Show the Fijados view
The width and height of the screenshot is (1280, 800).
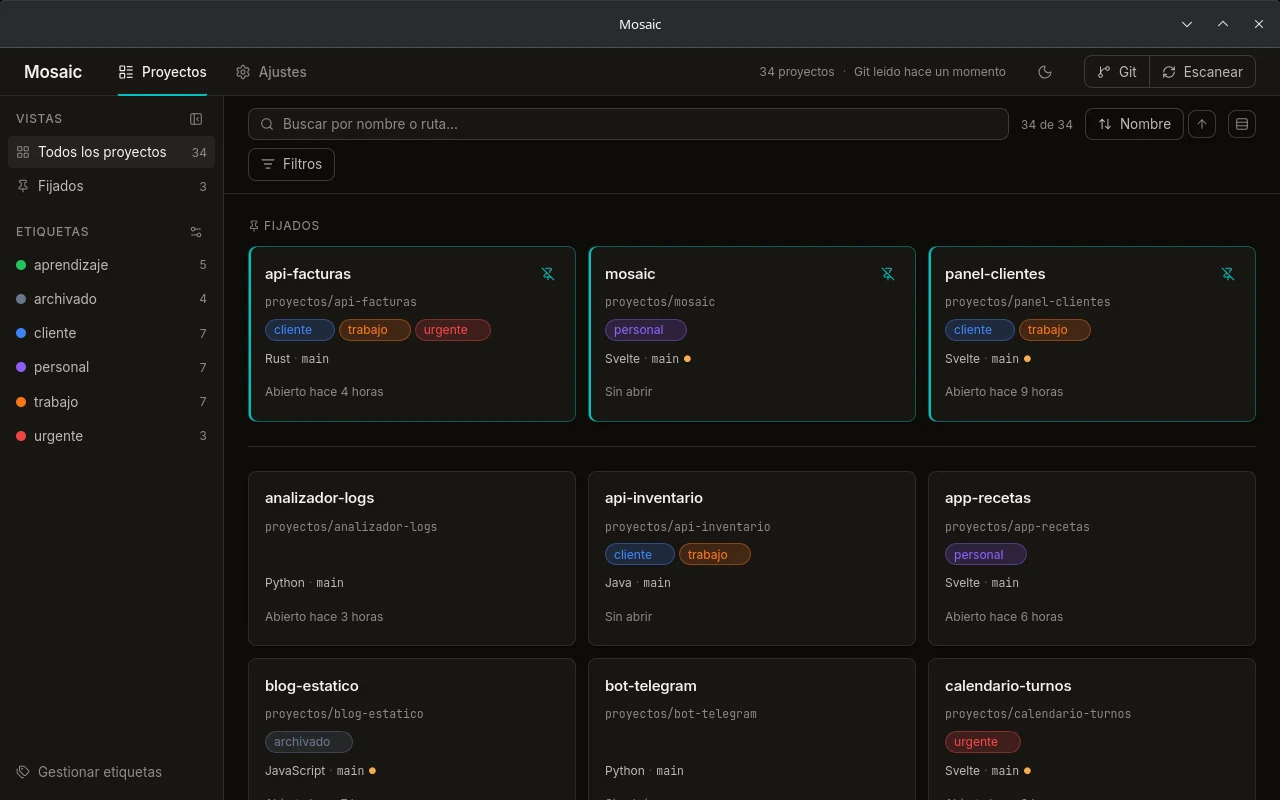pos(111,186)
